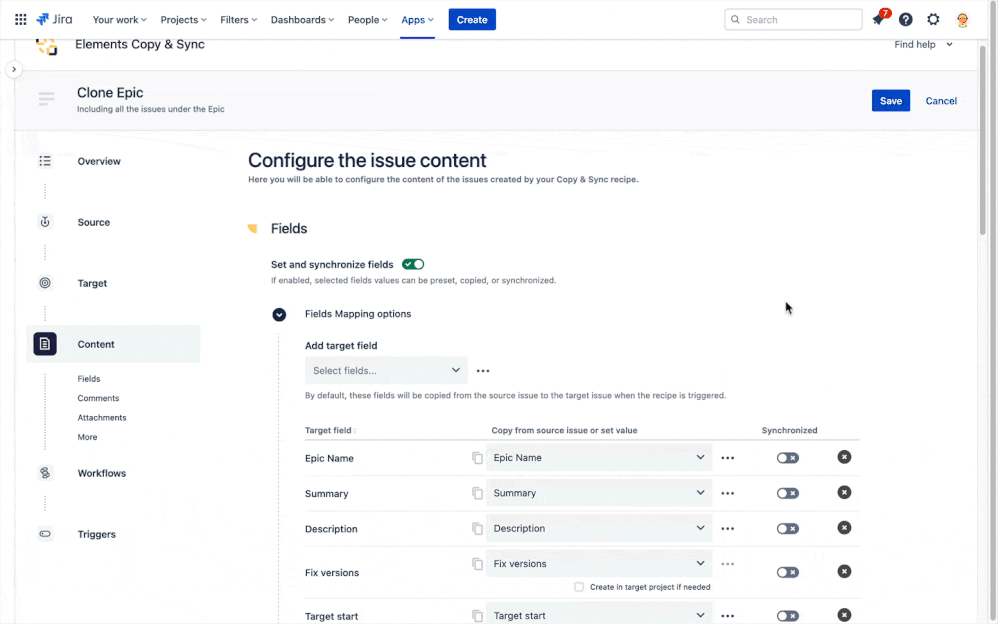Viewport: 998px width, 624px height.
Task: Open the notifications bell with badge 7
Action: coord(878,19)
